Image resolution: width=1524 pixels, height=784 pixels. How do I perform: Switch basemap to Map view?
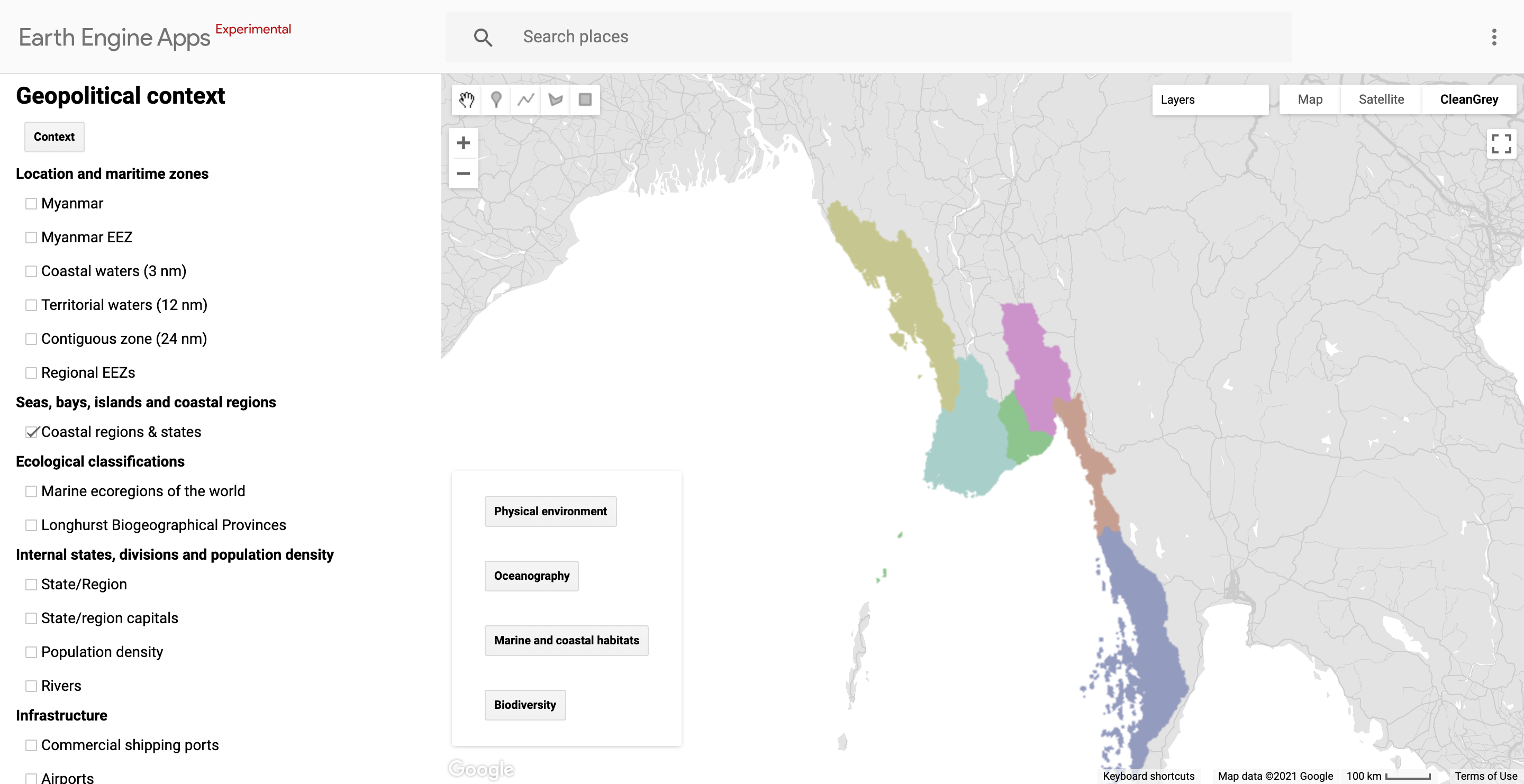click(x=1310, y=99)
